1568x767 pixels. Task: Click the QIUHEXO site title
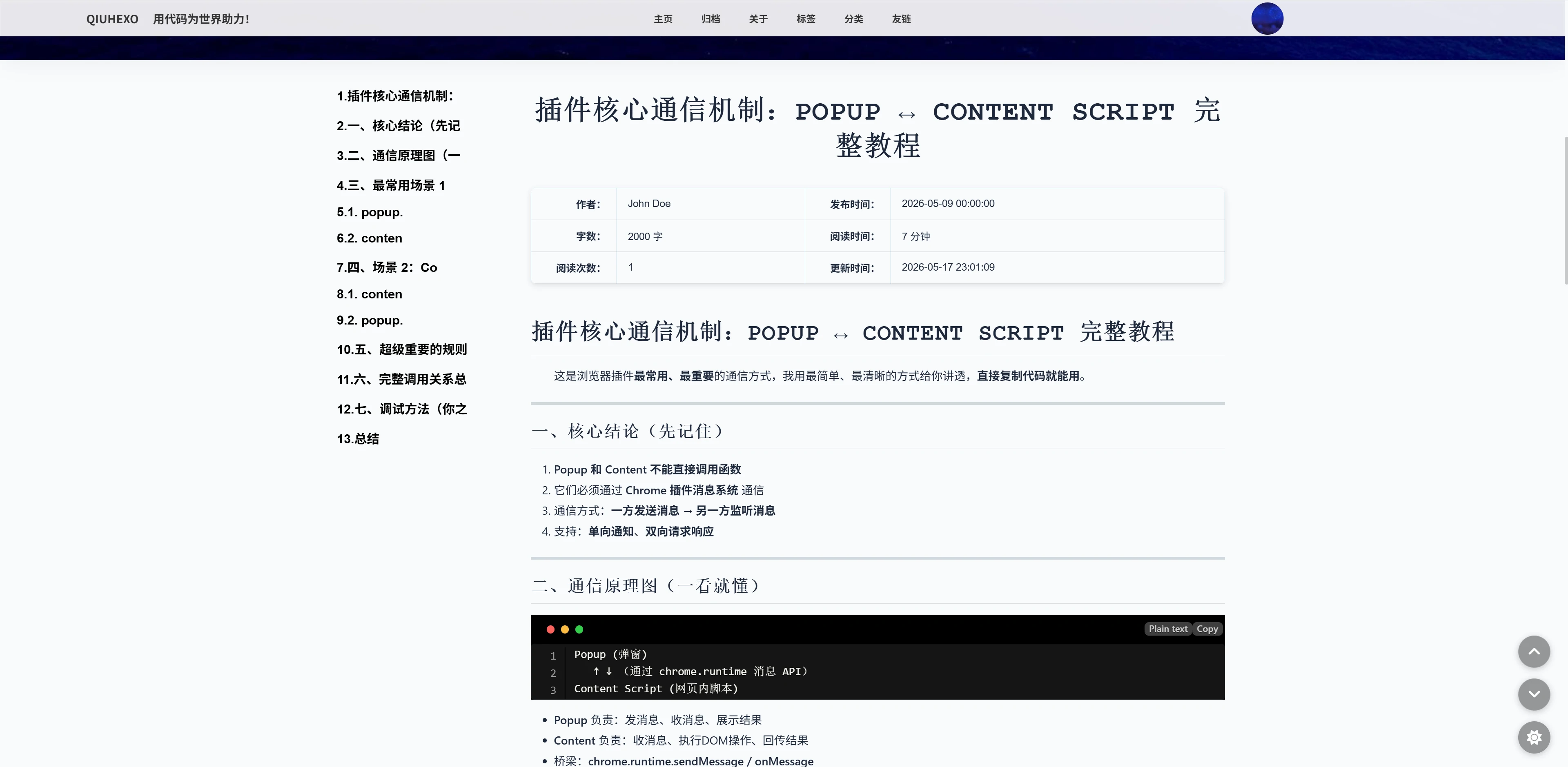point(112,19)
